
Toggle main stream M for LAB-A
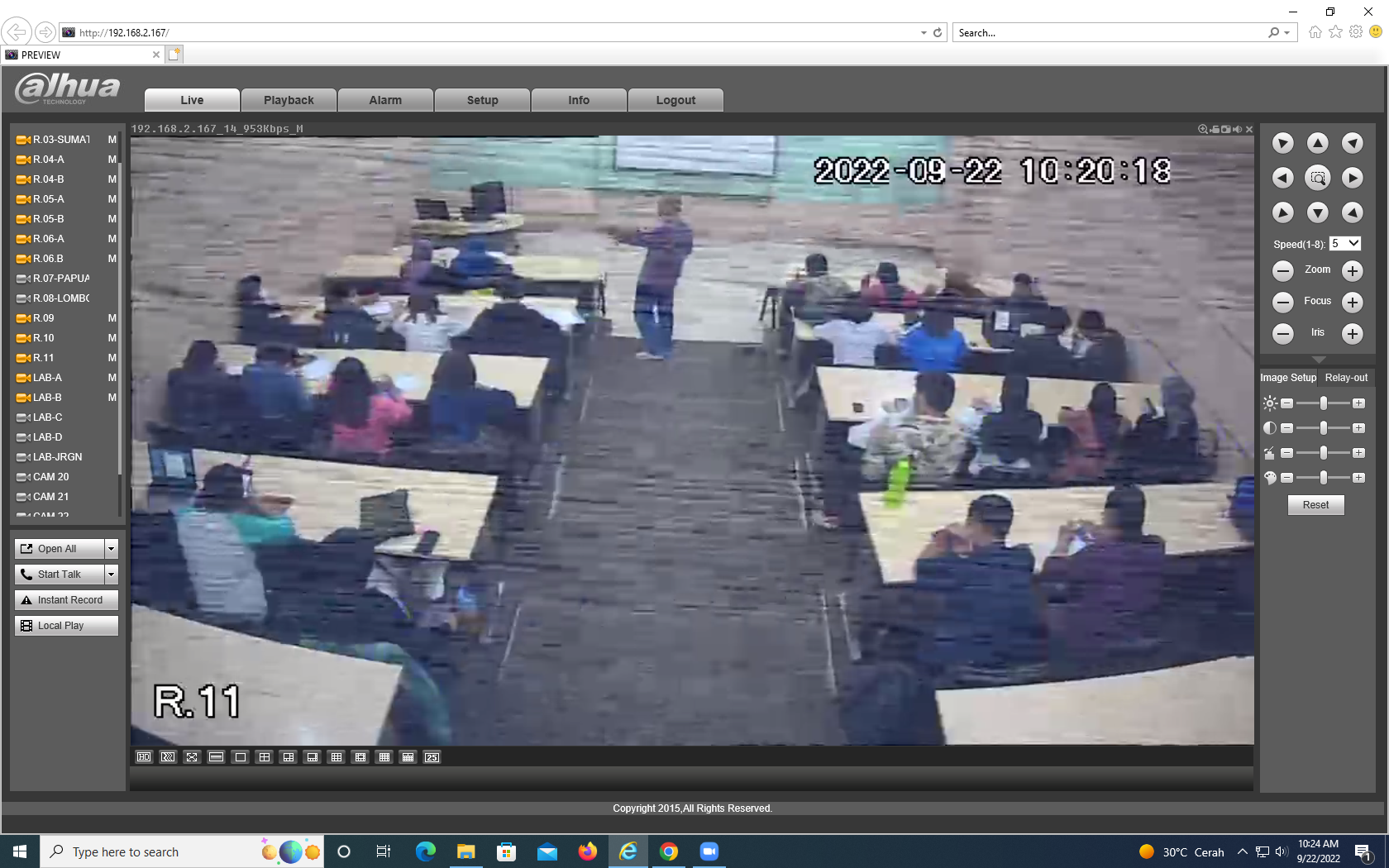click(x=112, y=378)
